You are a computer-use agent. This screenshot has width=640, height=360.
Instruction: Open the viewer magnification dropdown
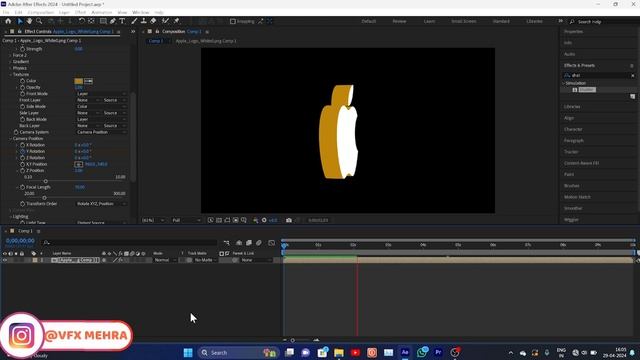153,220
